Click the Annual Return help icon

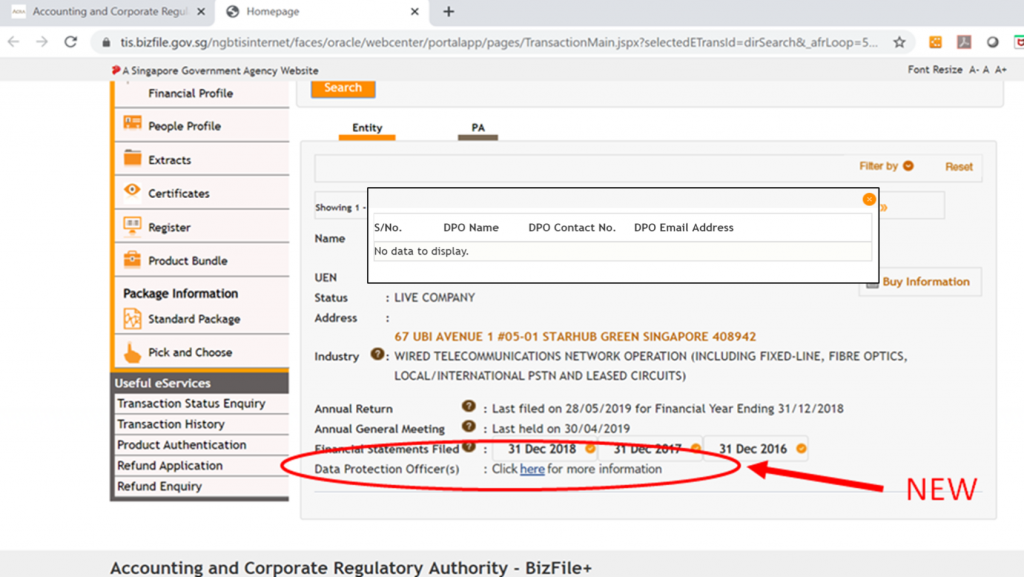coord(468,406)
